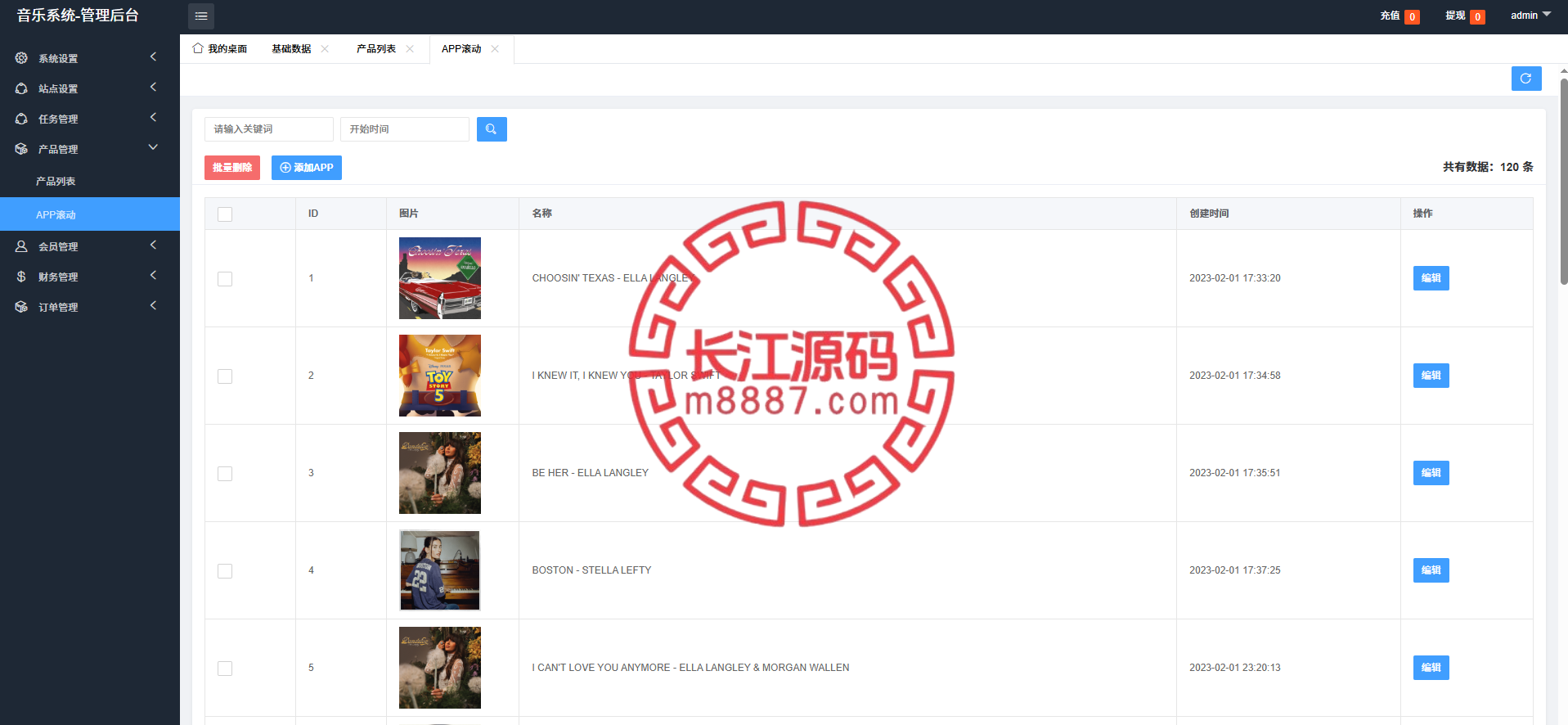The width and height of the screenshot is (1568, 725).
Task: Click the 开始时间 date input
Action: click(405, 129)
